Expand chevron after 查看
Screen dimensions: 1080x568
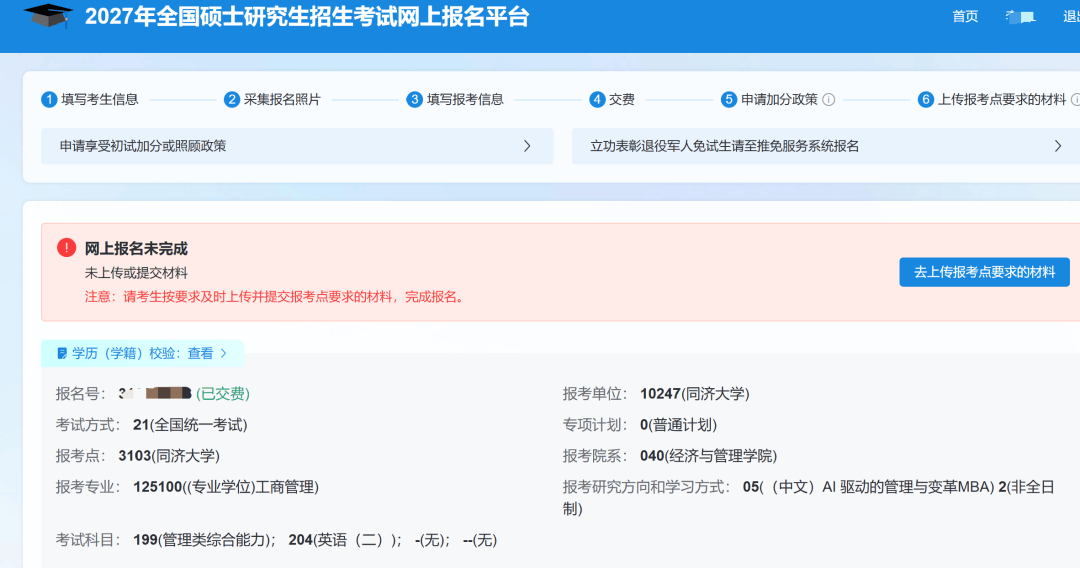pos(223,353)
